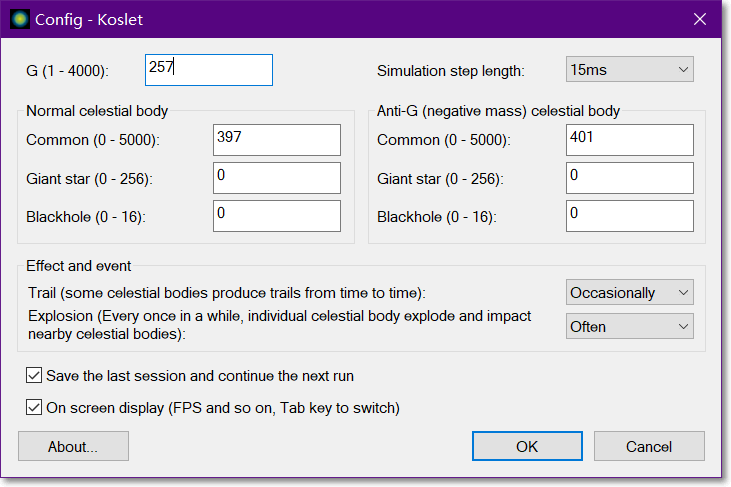731x487 pixels.
Task: Click the Anti-G Common count field
Action: click(630, 140)
